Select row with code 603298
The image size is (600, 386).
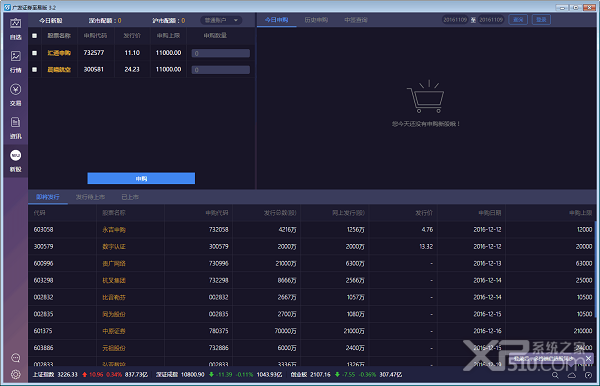pyautogui.click(x=311, y=280)
